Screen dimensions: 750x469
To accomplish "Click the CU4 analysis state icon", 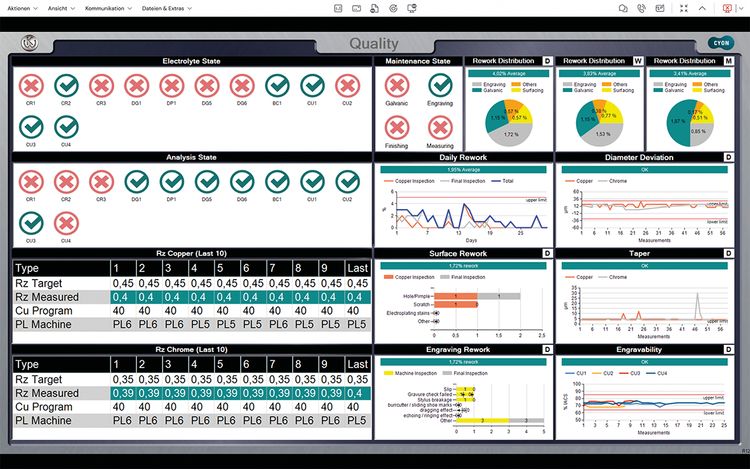I will tap(66, 224).
